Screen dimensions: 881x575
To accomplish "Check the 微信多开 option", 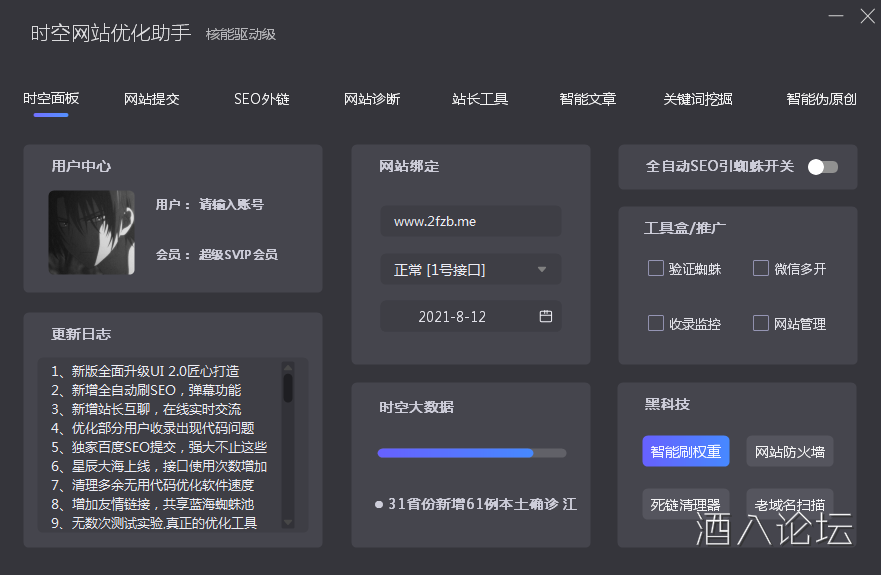I will pos(761,268).
